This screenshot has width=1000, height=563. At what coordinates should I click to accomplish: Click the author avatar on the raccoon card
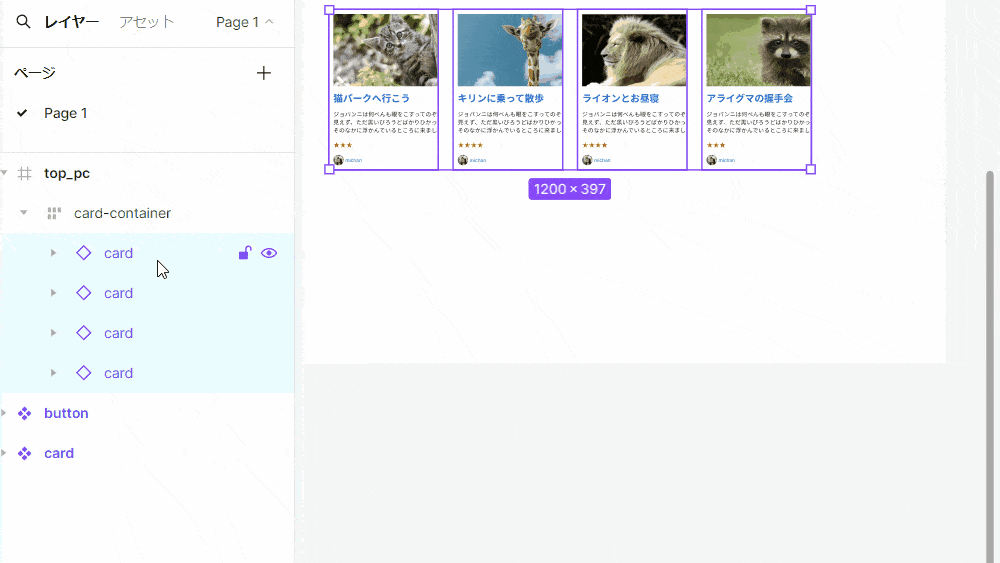pyautogui.click(x=712, y=160)
